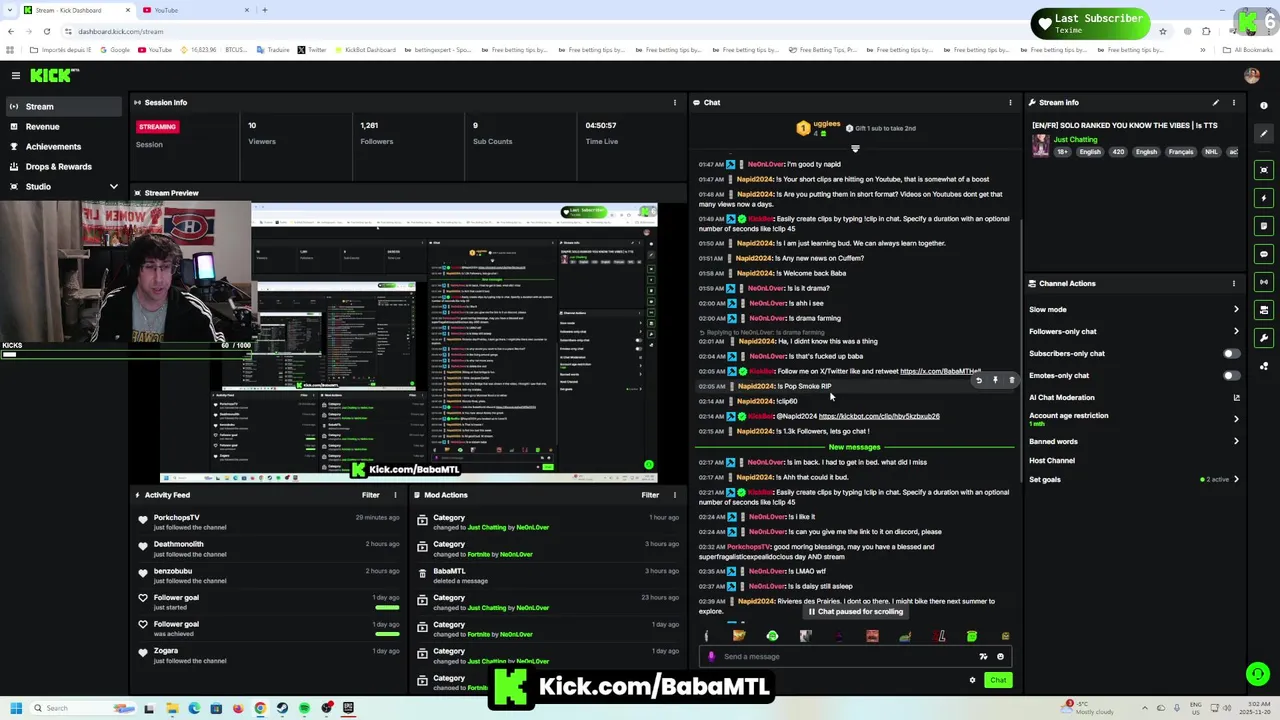Open the Chrome tab search dropdown

(10, 10)
